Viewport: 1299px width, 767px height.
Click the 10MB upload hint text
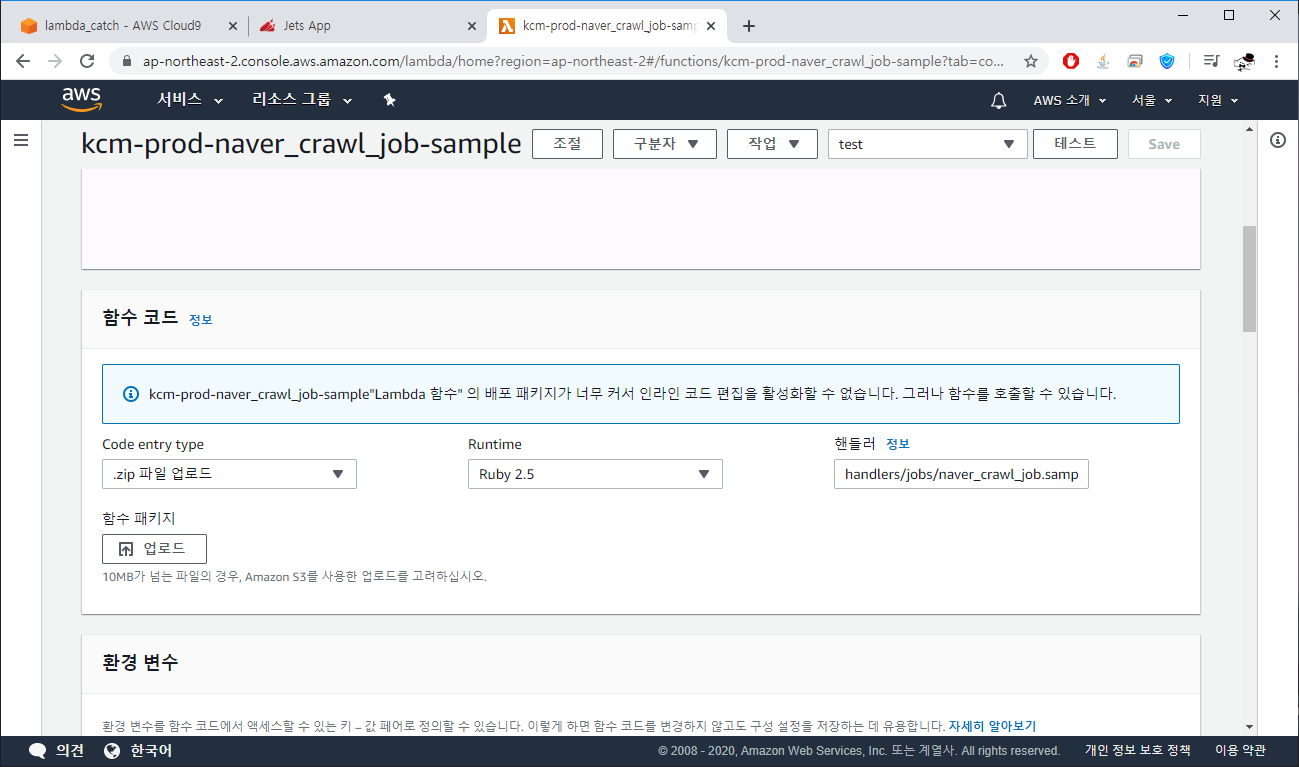tap(294, 577)
